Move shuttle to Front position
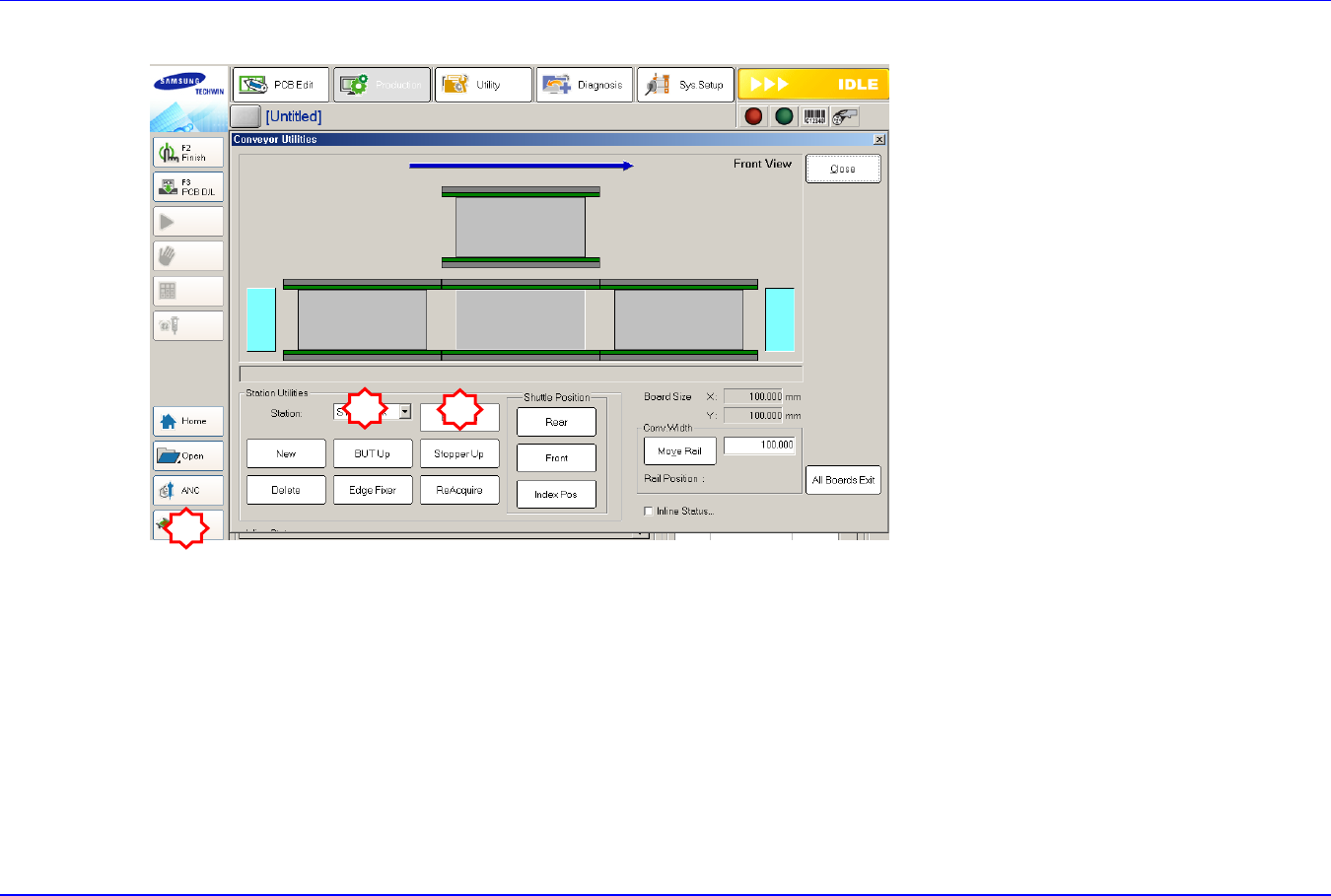The width and height of the screenshot is (1331, 896). pos(556,458)
